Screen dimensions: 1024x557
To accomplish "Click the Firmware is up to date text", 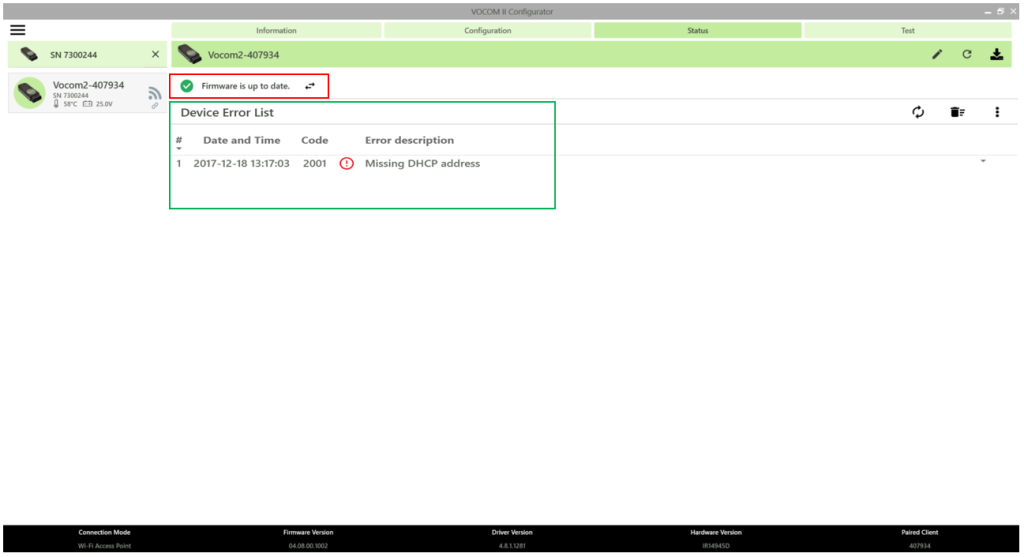I will [246, 86].
